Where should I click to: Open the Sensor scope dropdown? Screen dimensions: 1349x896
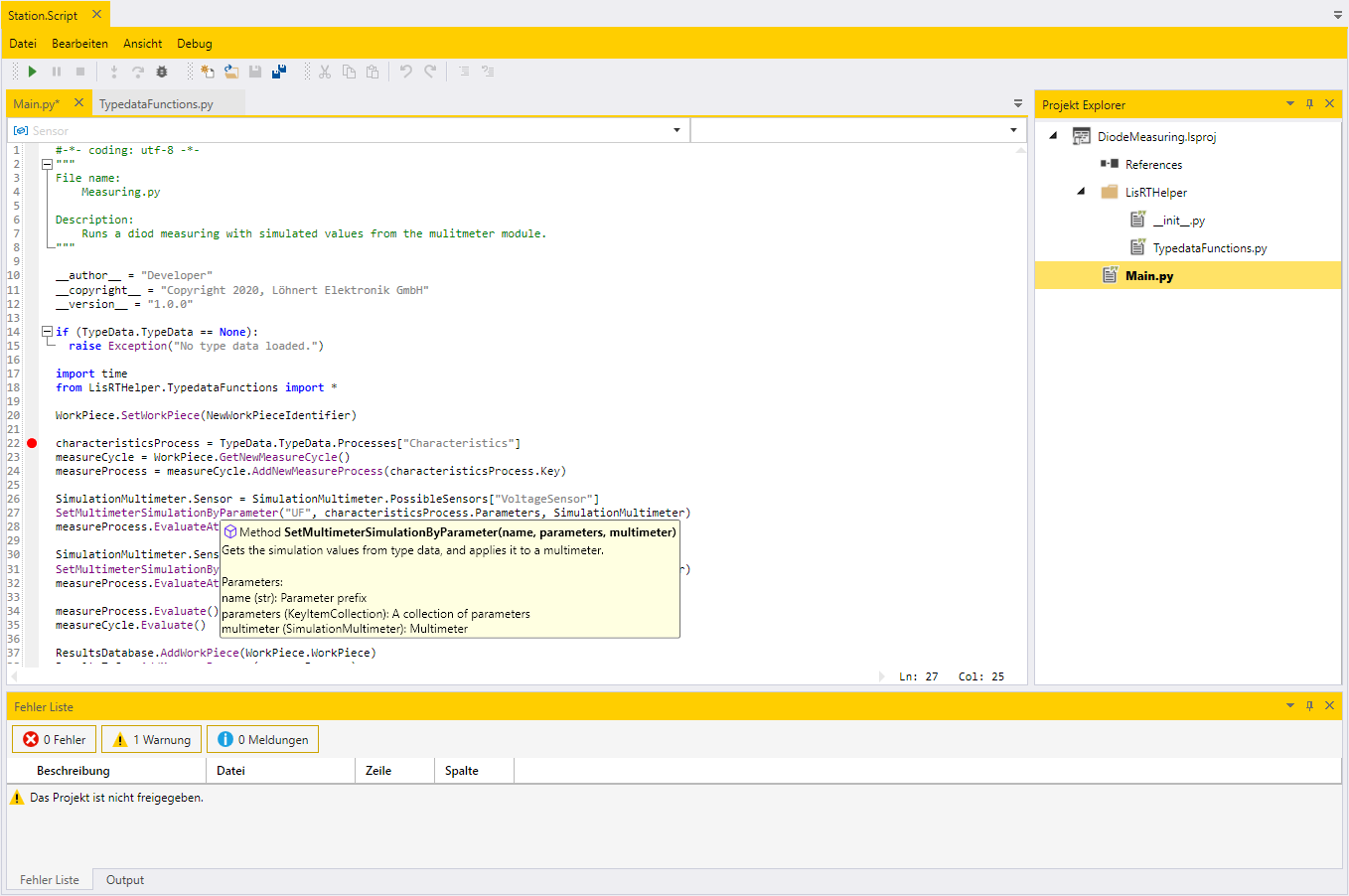coord(676,130)
